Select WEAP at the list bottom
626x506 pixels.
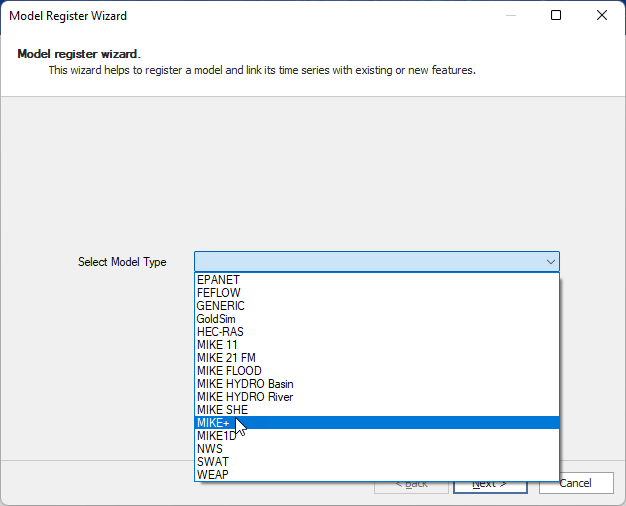377,474
